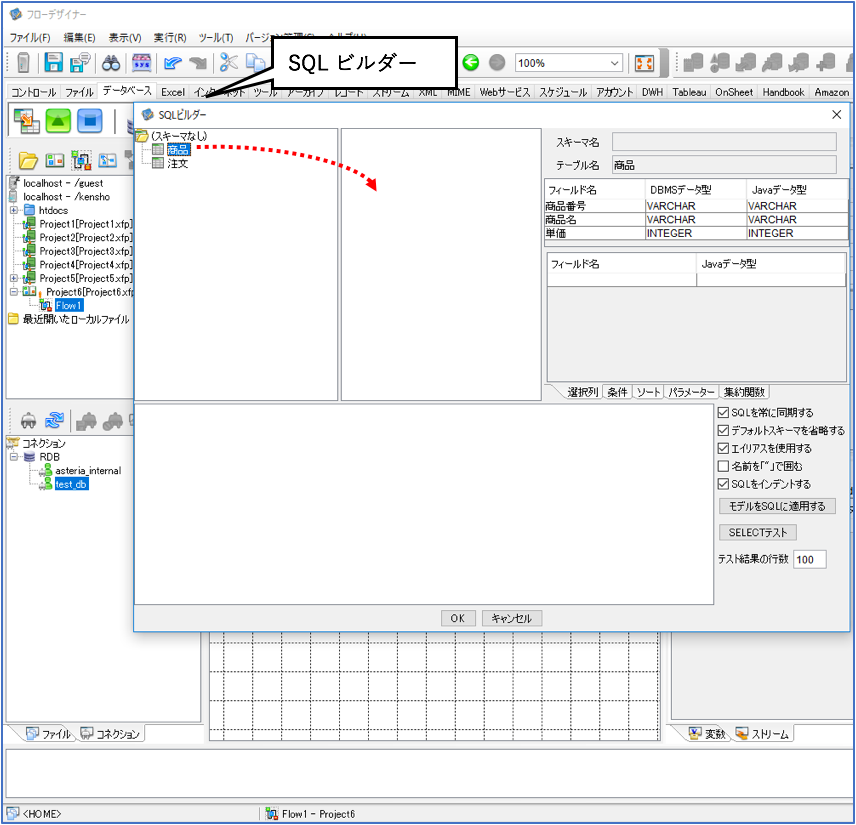Click the SELECTテスト button
This screenshot has width=856, height=825.
click(758, 532)
